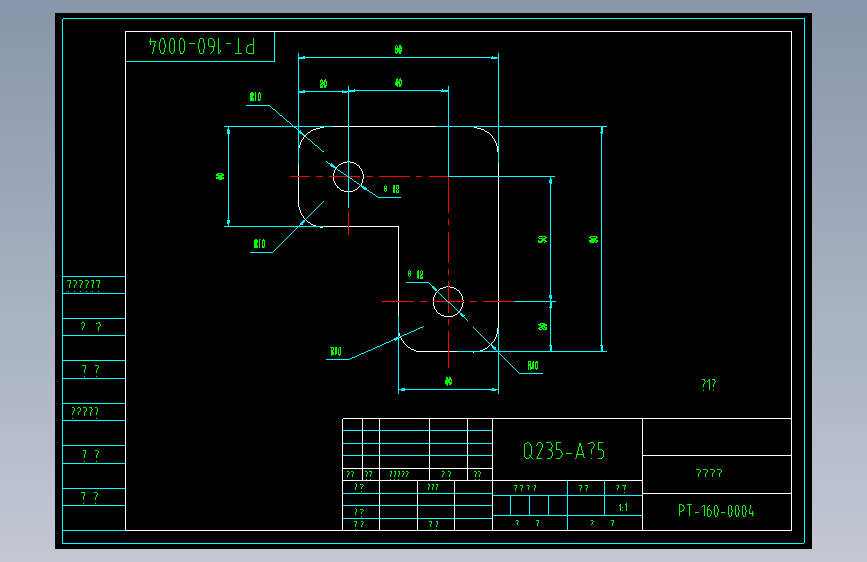Select R10 label above the part's top-left corner

(x=255, y=97)
